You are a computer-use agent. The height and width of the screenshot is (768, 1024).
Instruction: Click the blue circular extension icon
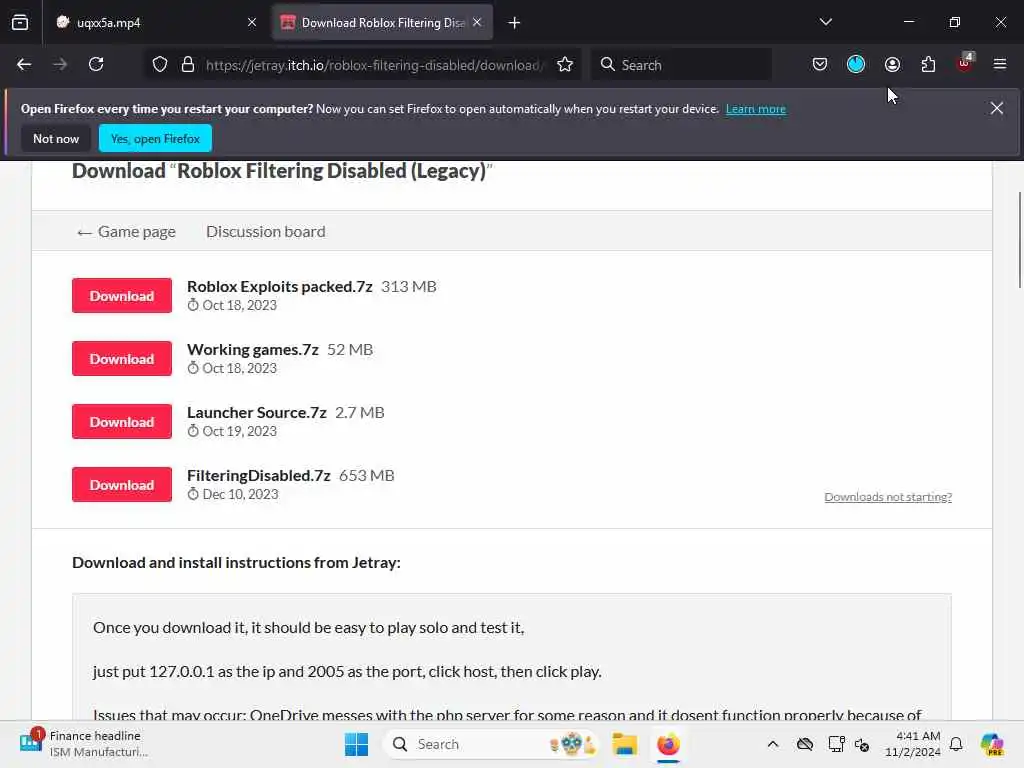(x=856, y=65)
